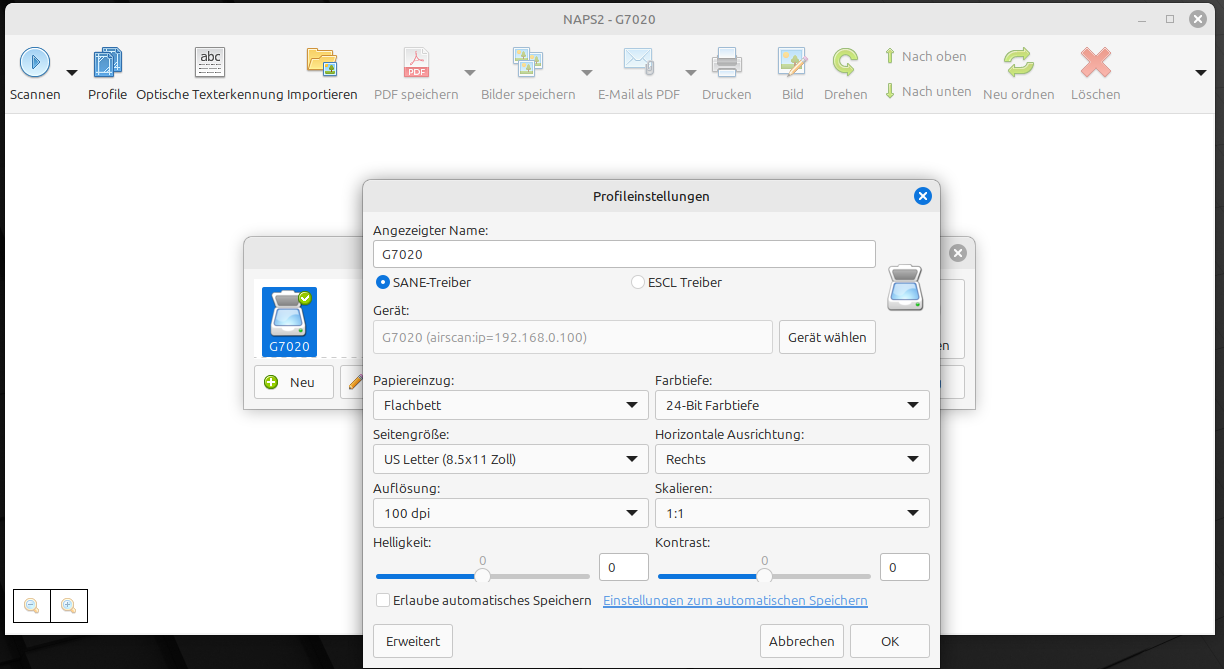This screenshot has height=669, width=1224.
Task: Move page up with Nach oben
Action: tap(926, 56)
